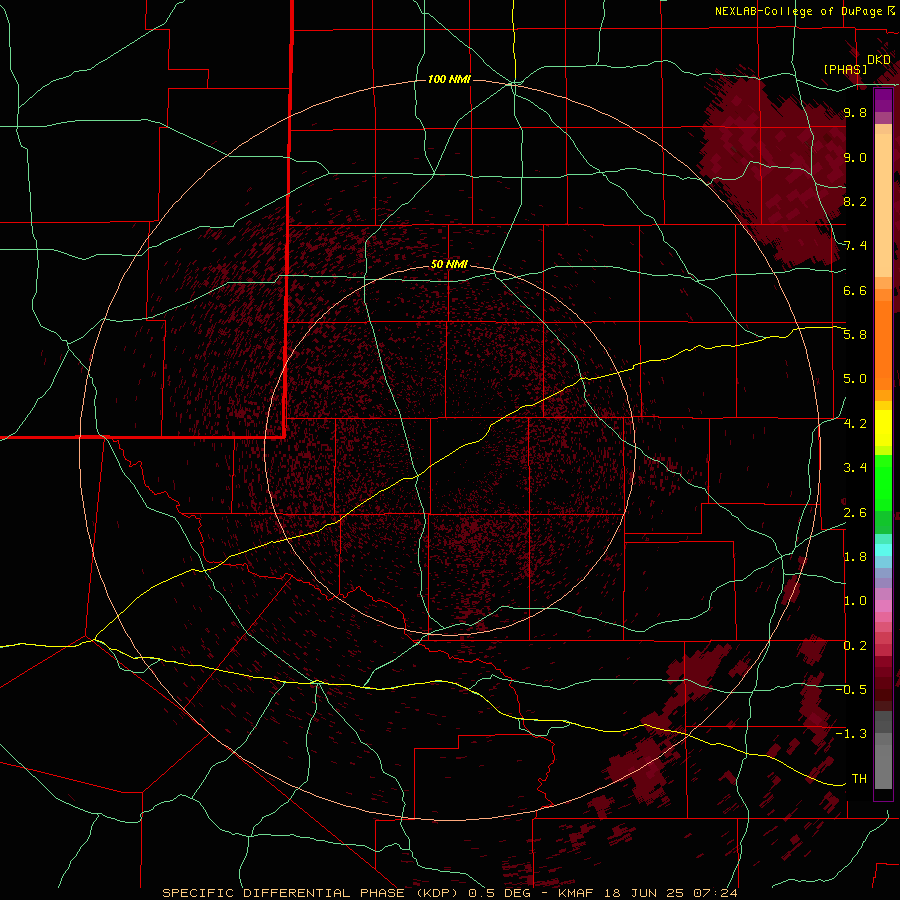Click the NEXLAB-College of DuPage credit text
Image resolution: width=900 pixels, height=900 pixels.
pos(799,11)
